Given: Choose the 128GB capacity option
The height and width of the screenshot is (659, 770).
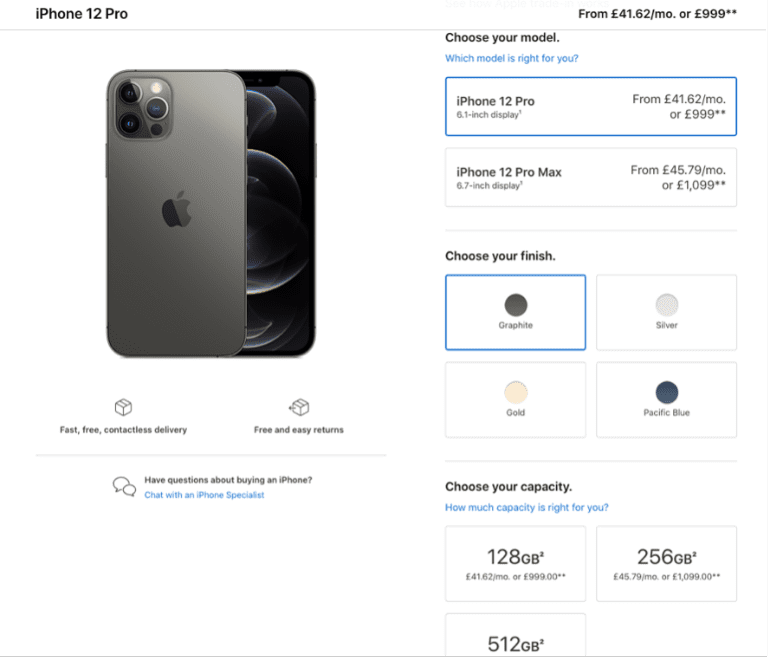Looking at the screenshot, I should click(516, 564).
